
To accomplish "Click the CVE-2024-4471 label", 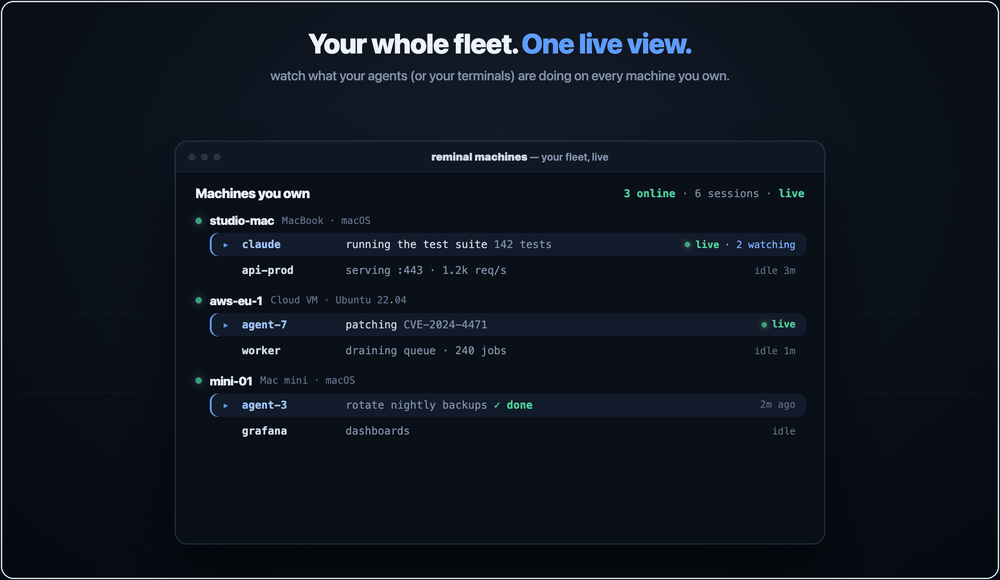I will [445, 325].
